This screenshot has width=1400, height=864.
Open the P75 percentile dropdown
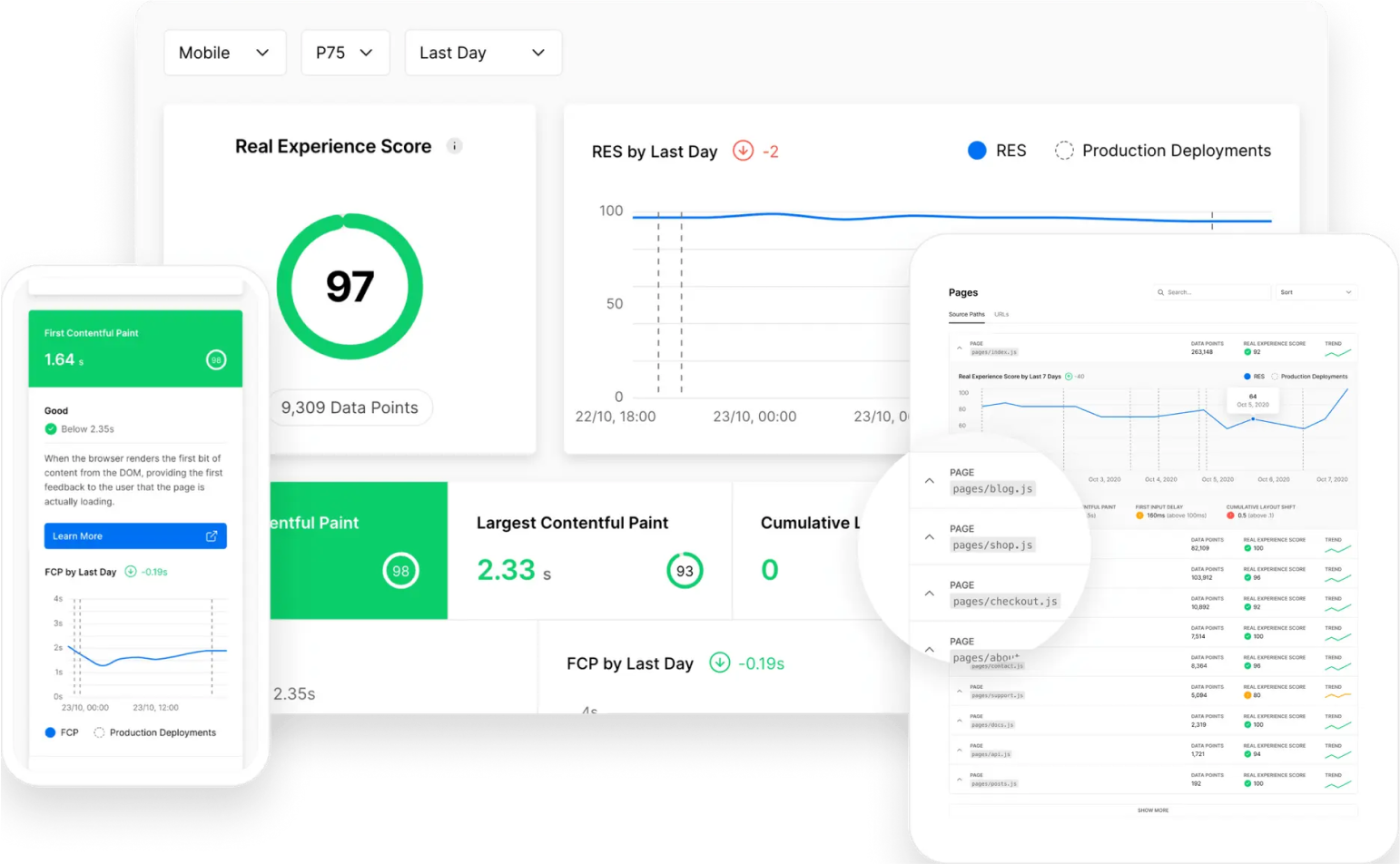click(345, 53)
